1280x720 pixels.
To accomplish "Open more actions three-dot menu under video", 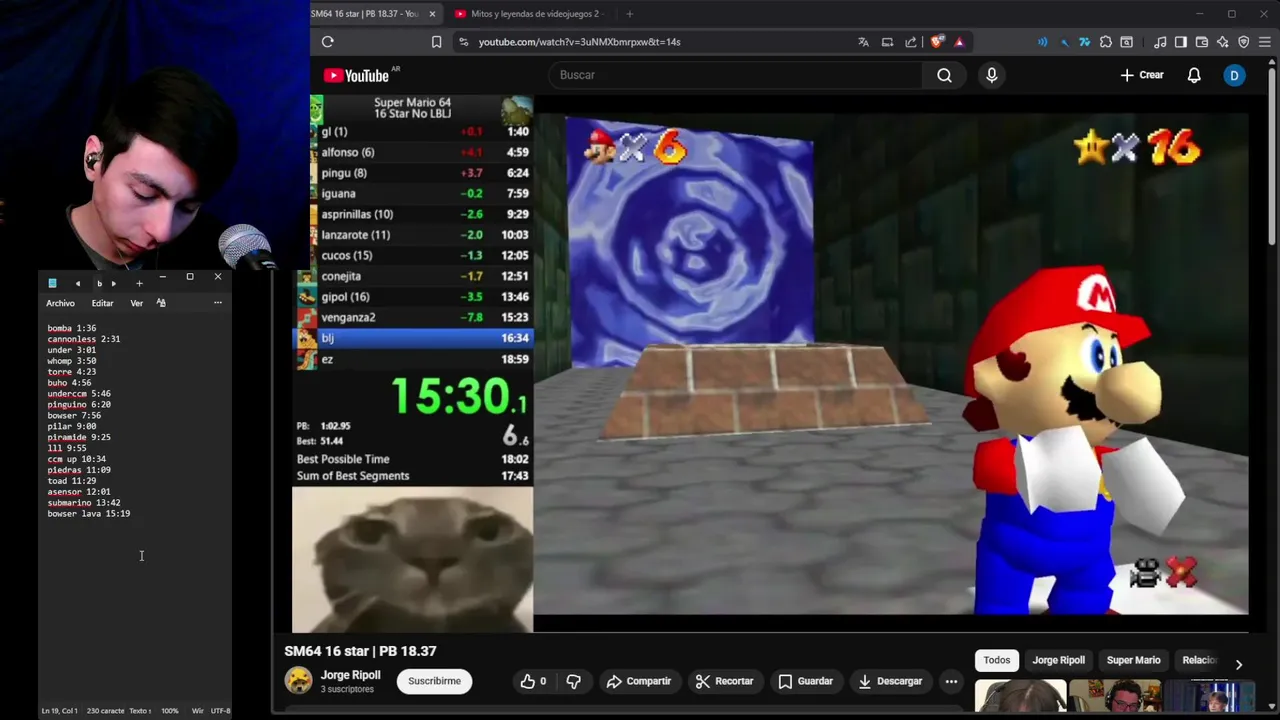I will pyautogui.click(x=951, y=681).
